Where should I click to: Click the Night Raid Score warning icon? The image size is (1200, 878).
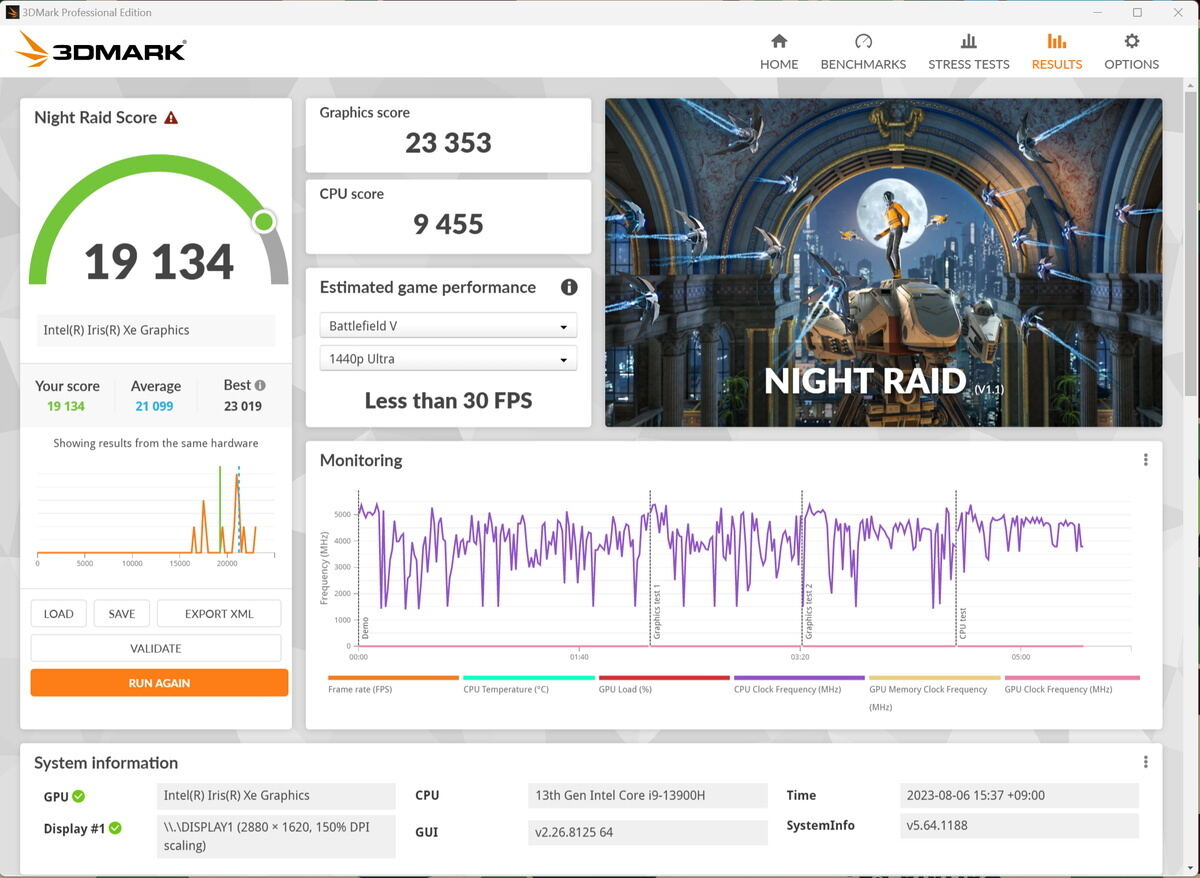(171, 117)
